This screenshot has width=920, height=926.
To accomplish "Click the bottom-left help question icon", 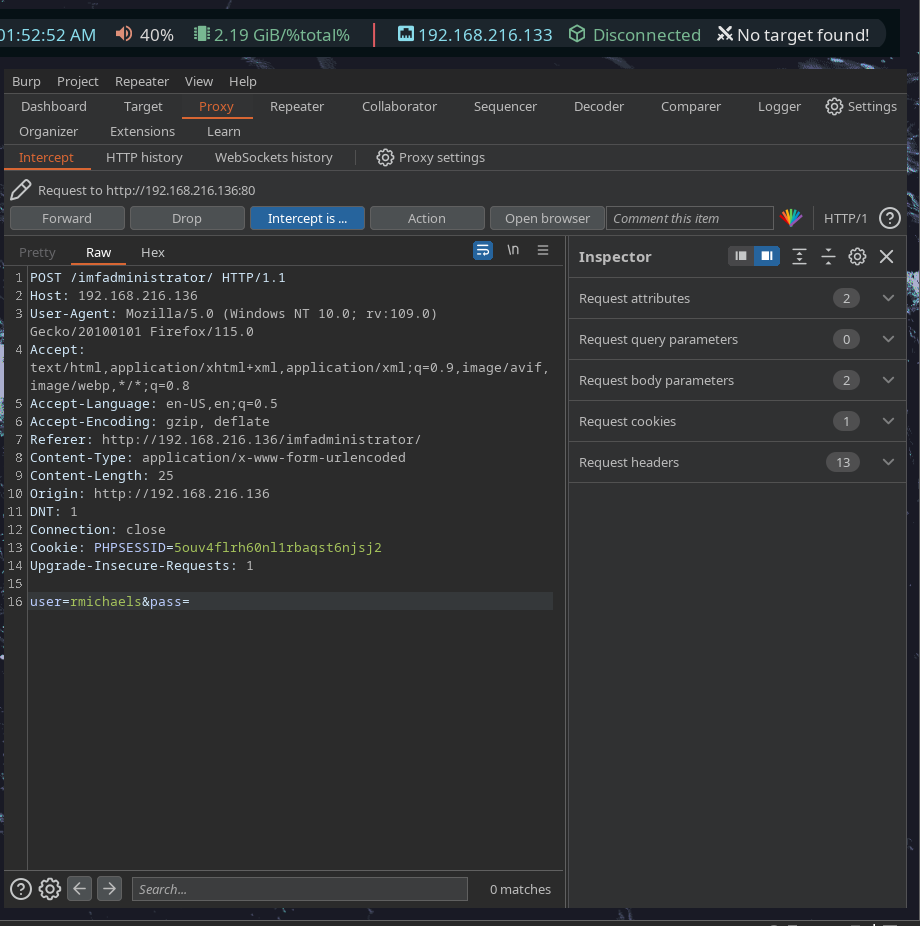I will point(21,889).
